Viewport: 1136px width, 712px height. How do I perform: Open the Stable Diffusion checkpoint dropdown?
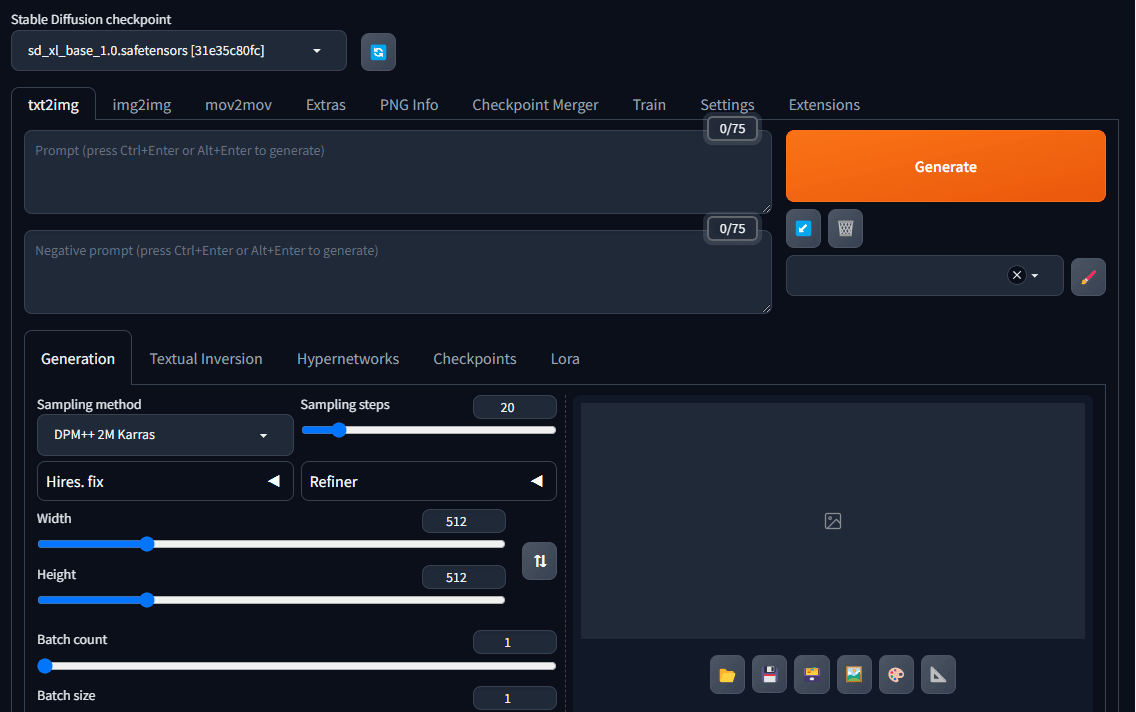(179, 51)
